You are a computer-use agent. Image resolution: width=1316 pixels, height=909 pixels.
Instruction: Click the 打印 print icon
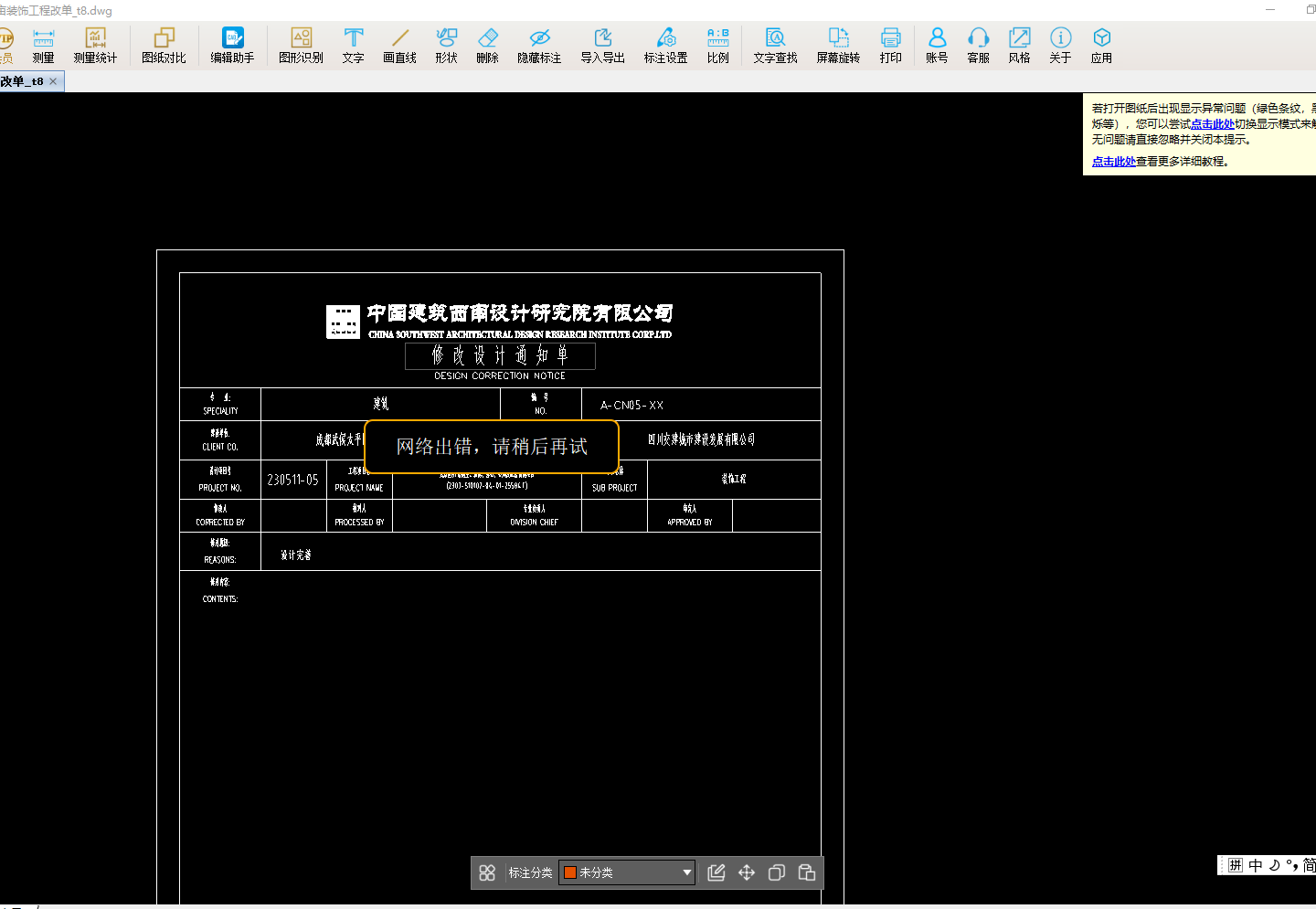coord(890,45)
